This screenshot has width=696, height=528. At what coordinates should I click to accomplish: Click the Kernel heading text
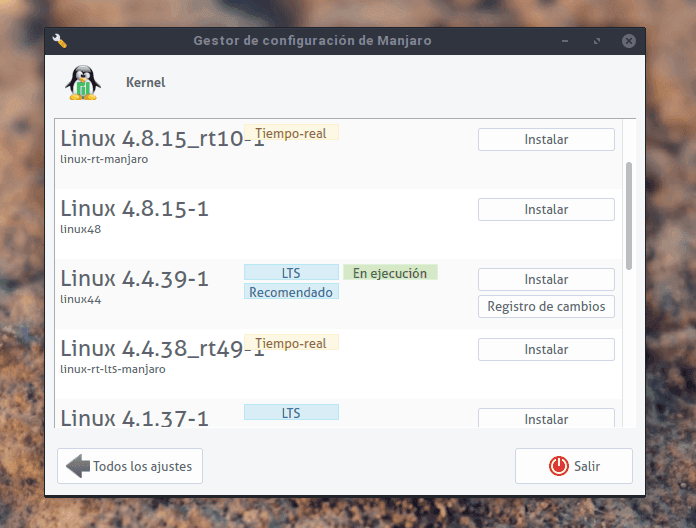[146, 83]
